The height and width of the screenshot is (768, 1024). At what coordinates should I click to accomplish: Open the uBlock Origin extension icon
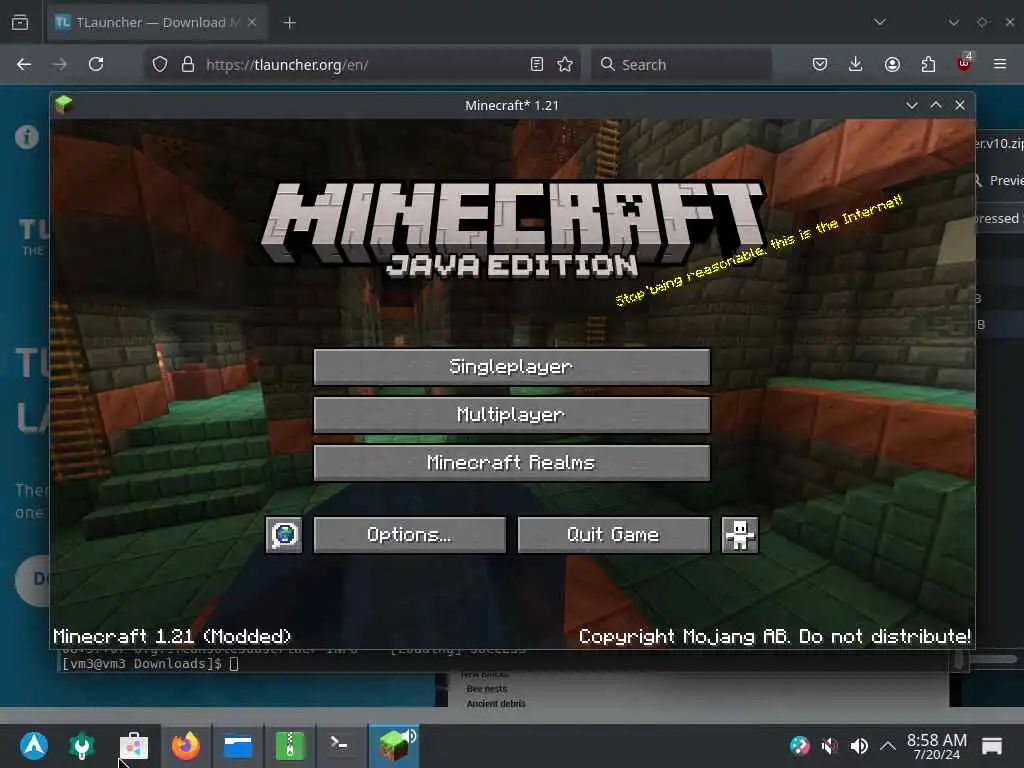(x=964, y=63)
